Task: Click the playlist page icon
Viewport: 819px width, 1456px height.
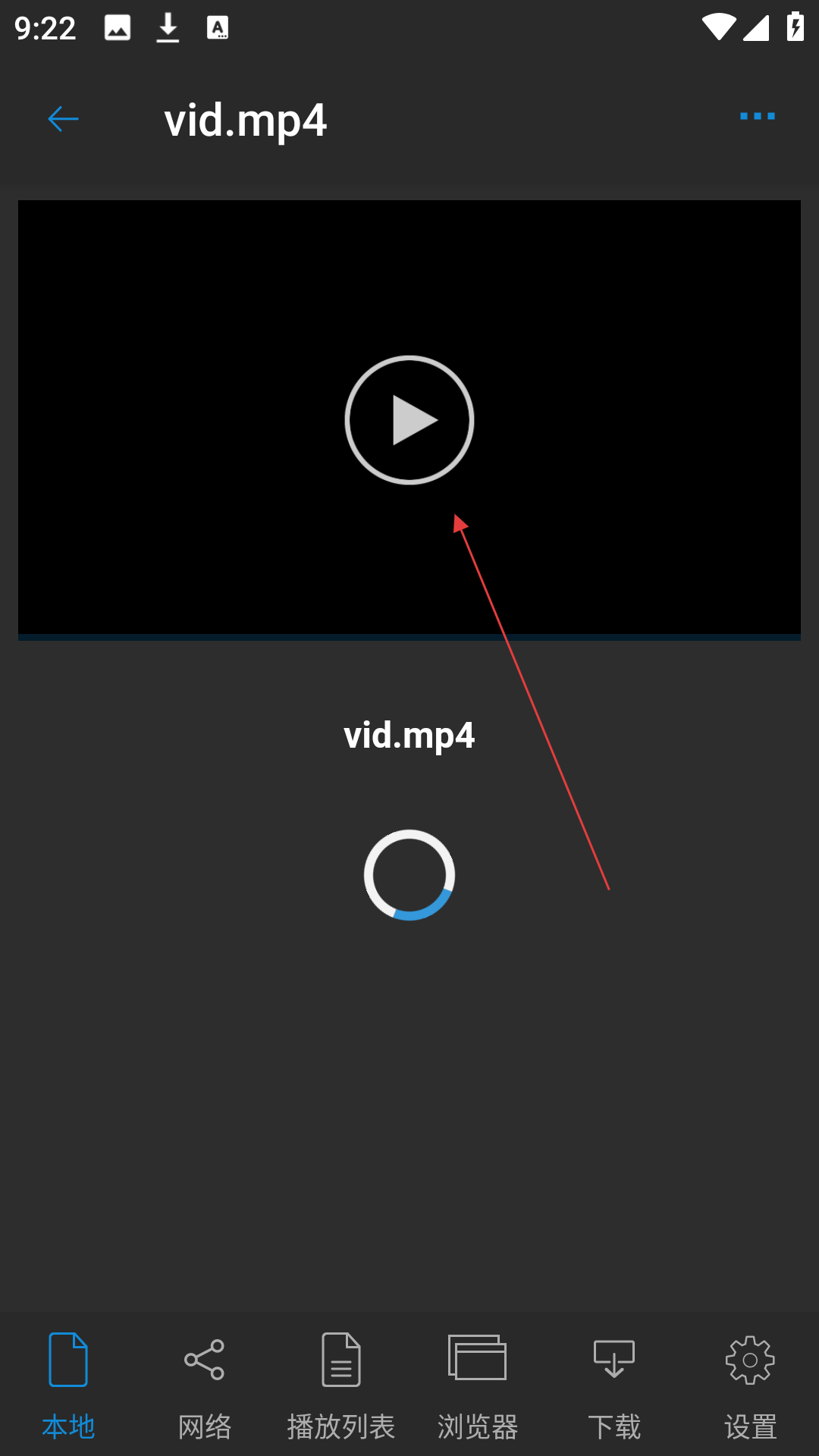Action: (x=341, y=1360)
